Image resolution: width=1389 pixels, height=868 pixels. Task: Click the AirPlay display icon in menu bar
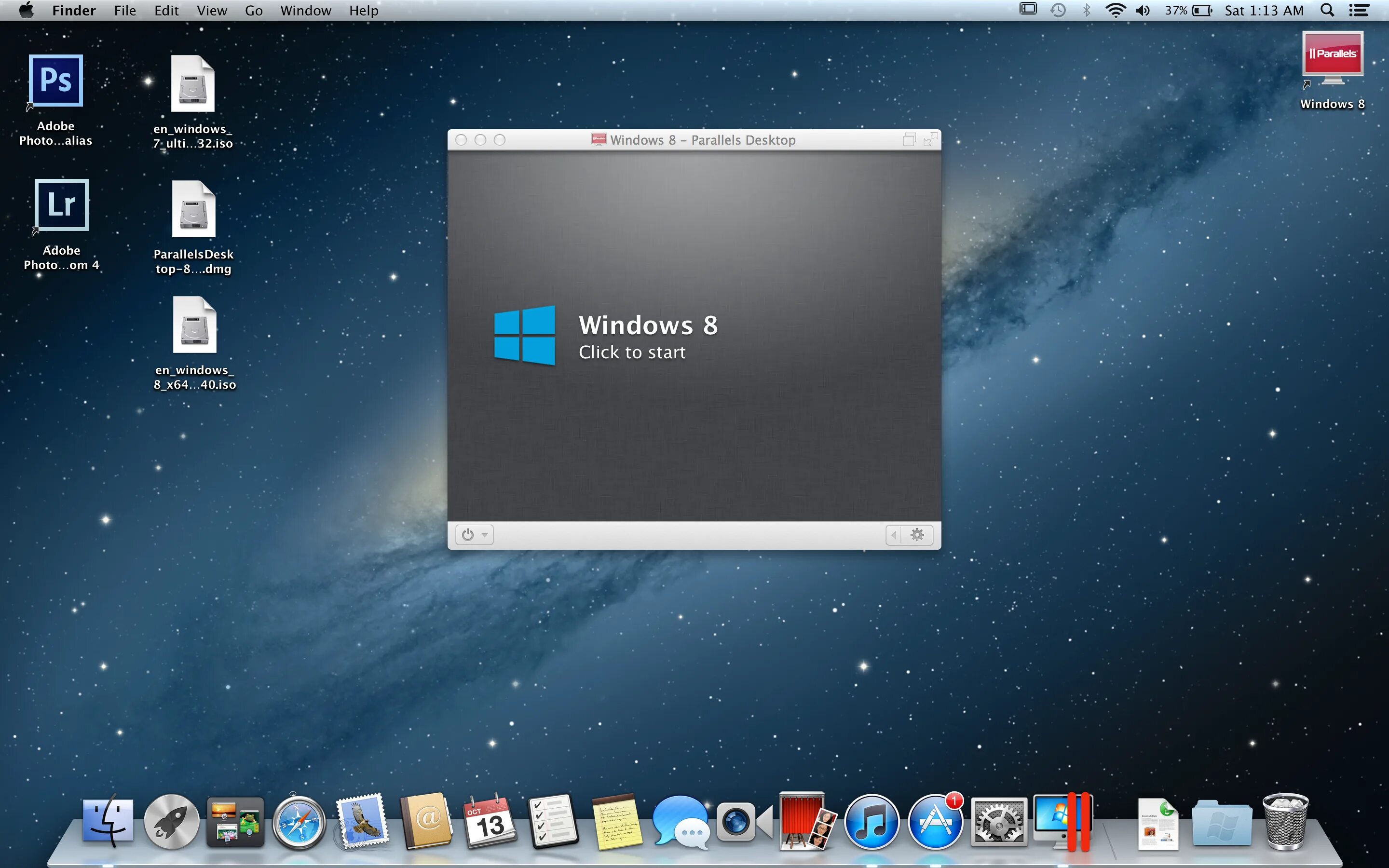click(x=1028, y=9)
